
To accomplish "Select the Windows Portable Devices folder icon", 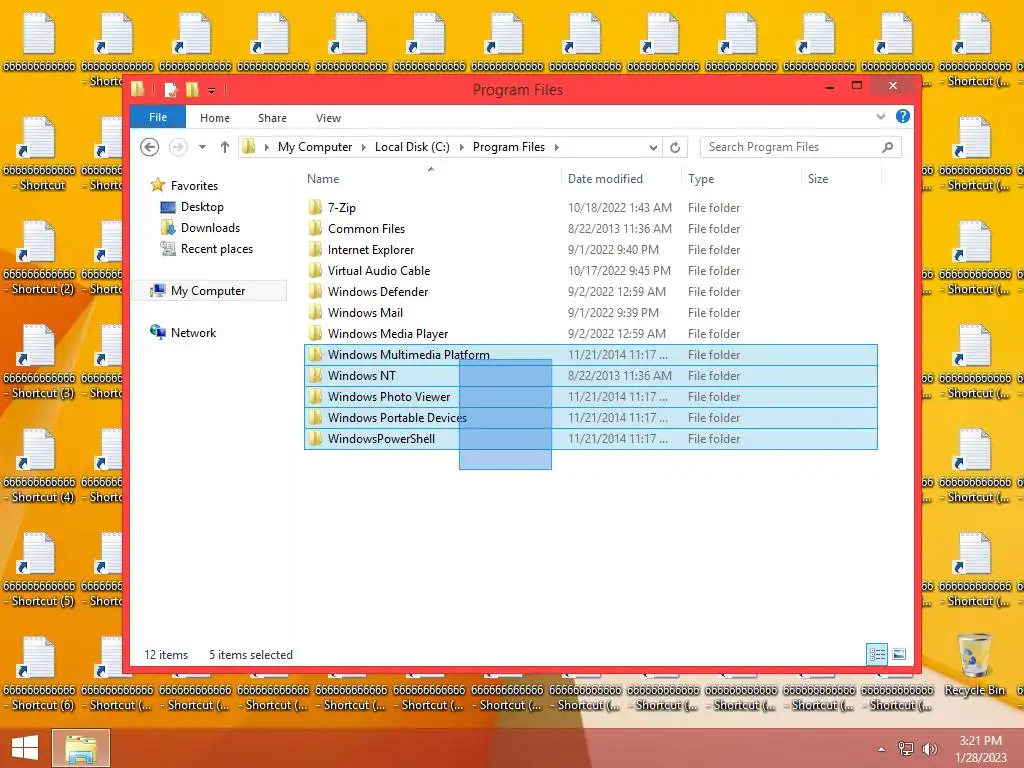I will coord(315,417).
